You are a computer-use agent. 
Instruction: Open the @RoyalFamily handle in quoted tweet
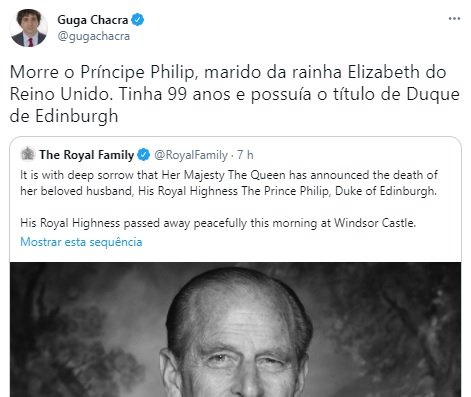click(191, 155)
